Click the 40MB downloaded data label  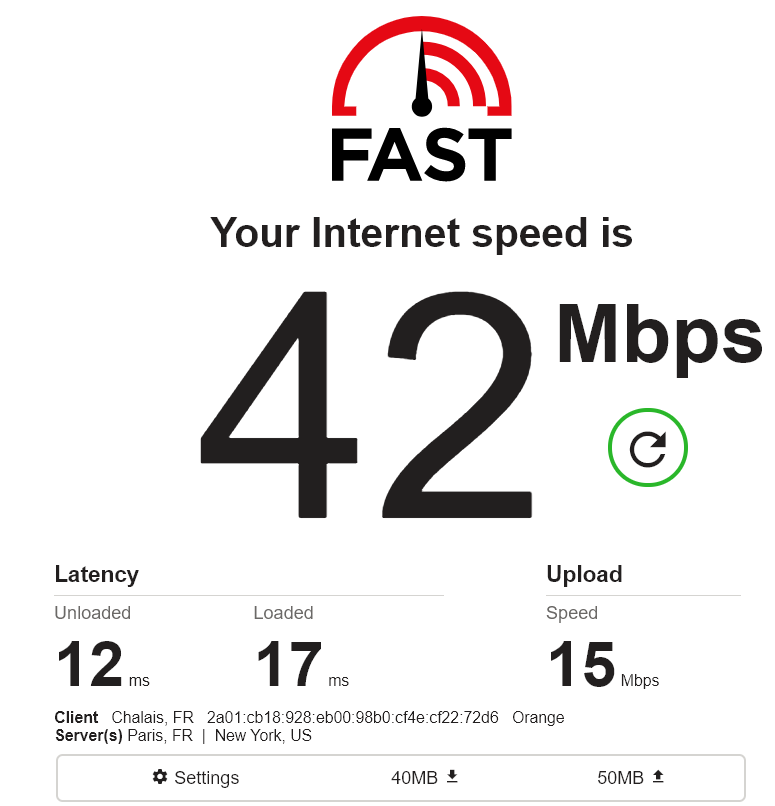(414, 778)
